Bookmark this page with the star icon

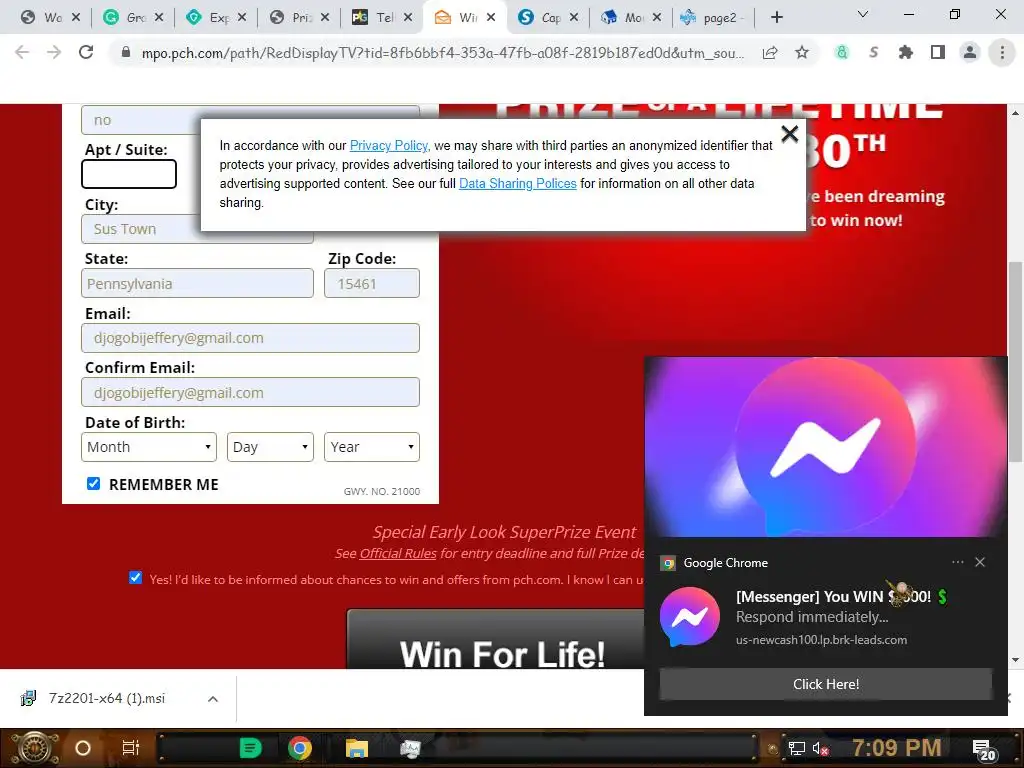tap(802, 52)
